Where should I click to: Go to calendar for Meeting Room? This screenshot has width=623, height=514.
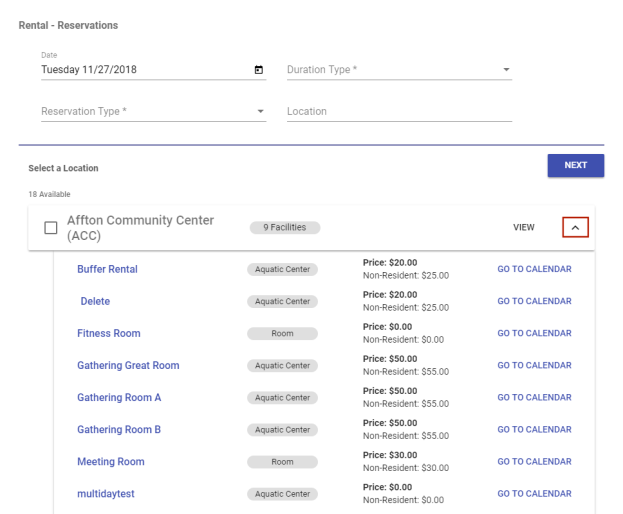coord(534,461)
